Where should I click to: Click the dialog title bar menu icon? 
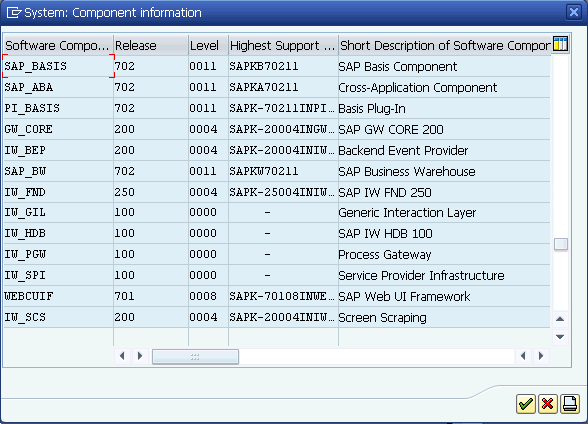[x=14, y=13]
